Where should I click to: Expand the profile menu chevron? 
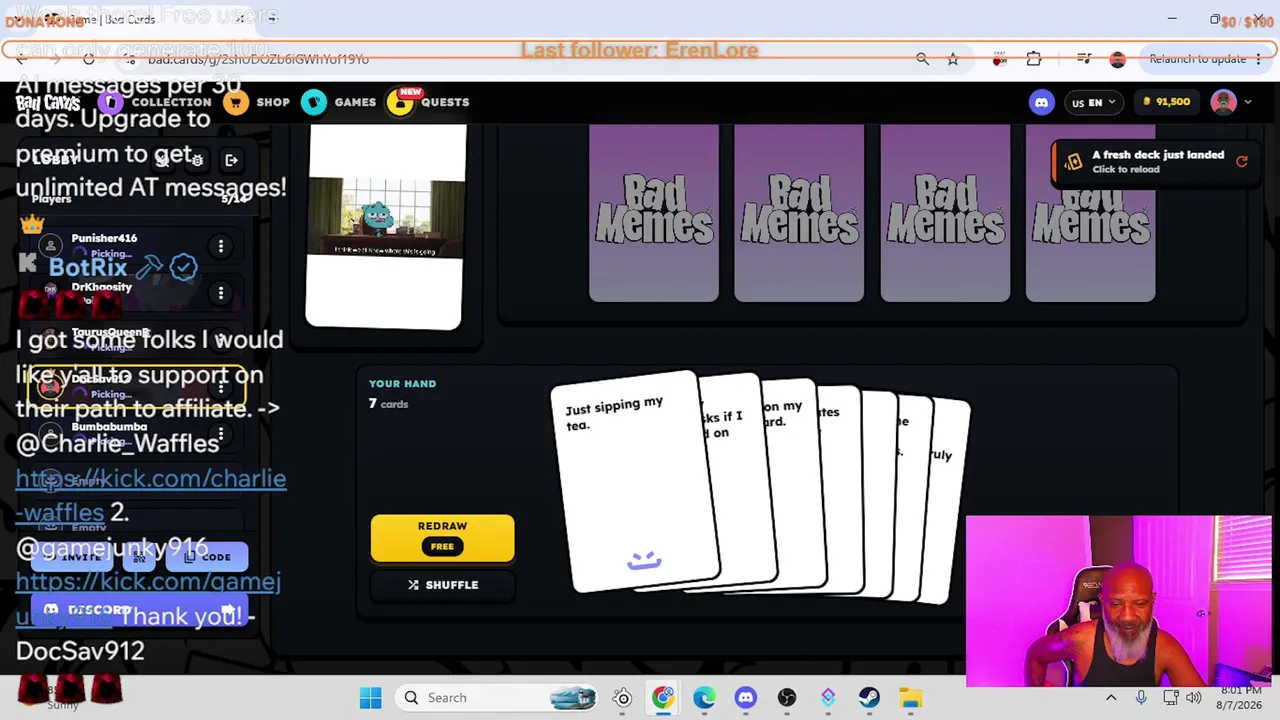click(x=1247, y=102)
